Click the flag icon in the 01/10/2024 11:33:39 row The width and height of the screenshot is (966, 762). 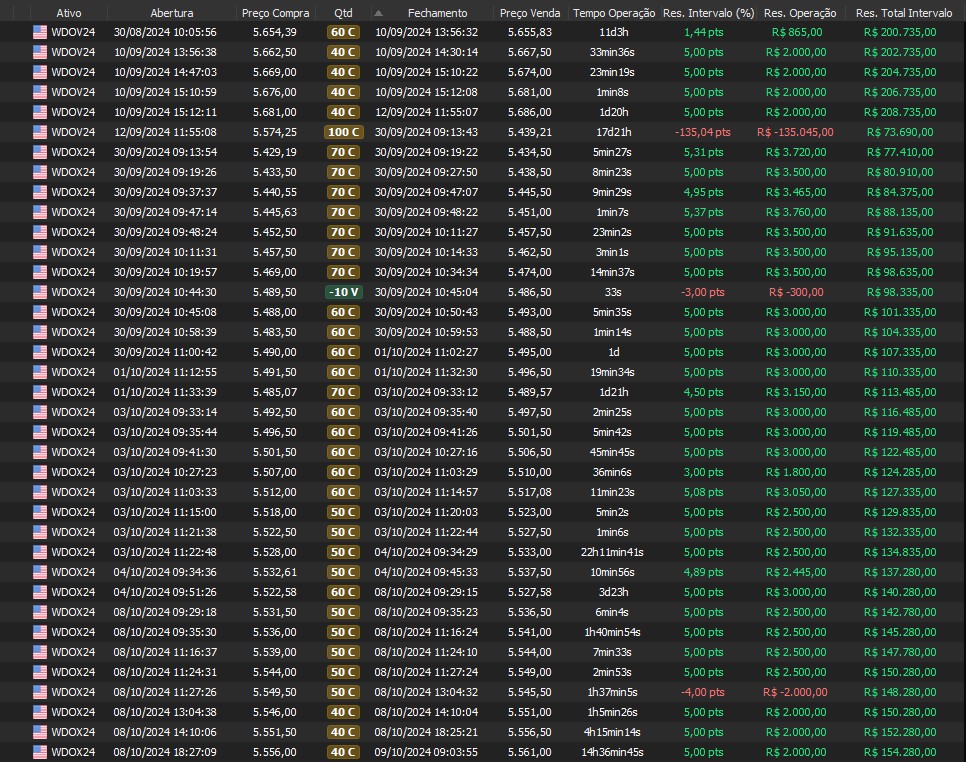click(40, 392)
